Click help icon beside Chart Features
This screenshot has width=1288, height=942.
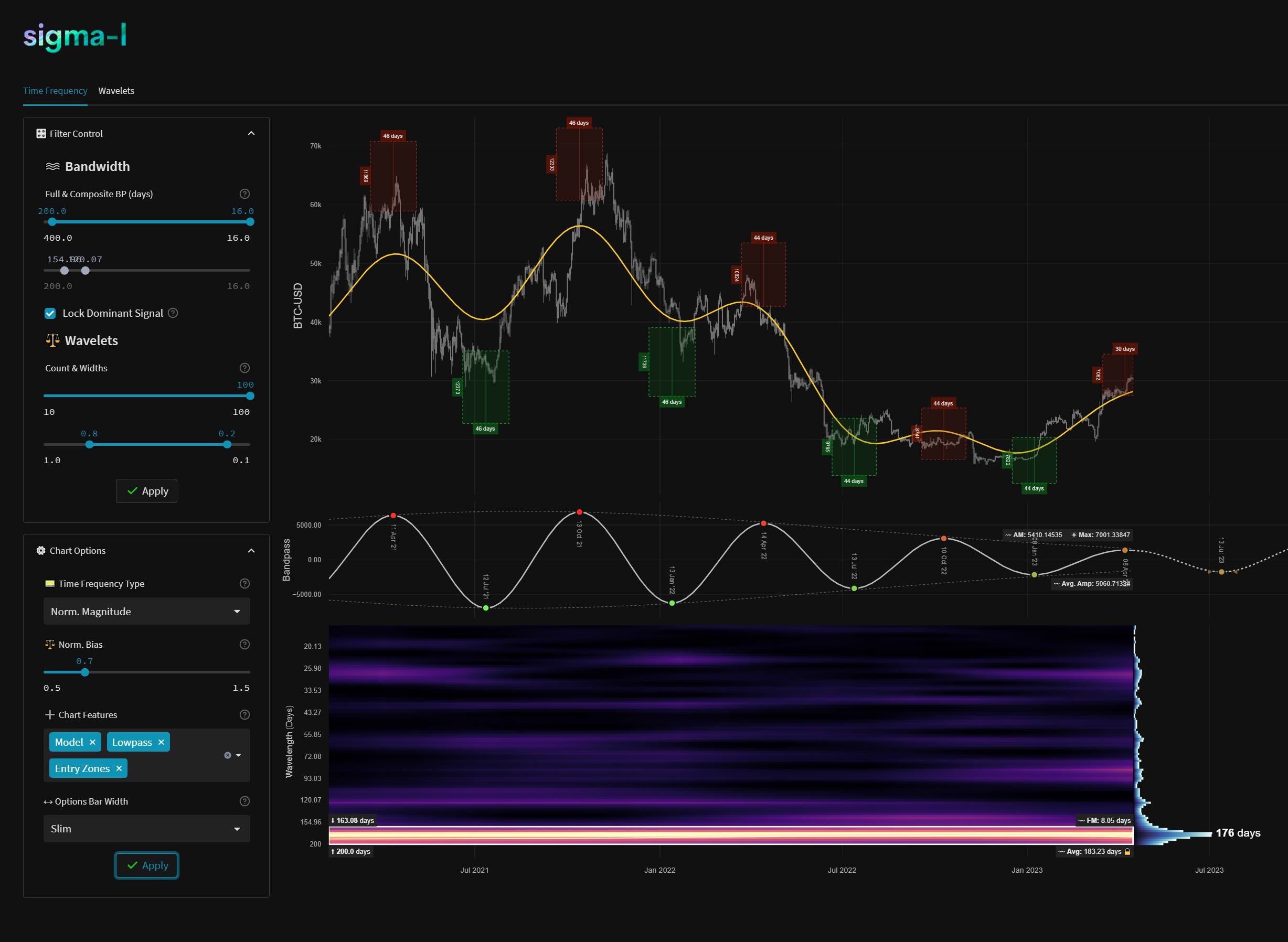pos(244,714)
